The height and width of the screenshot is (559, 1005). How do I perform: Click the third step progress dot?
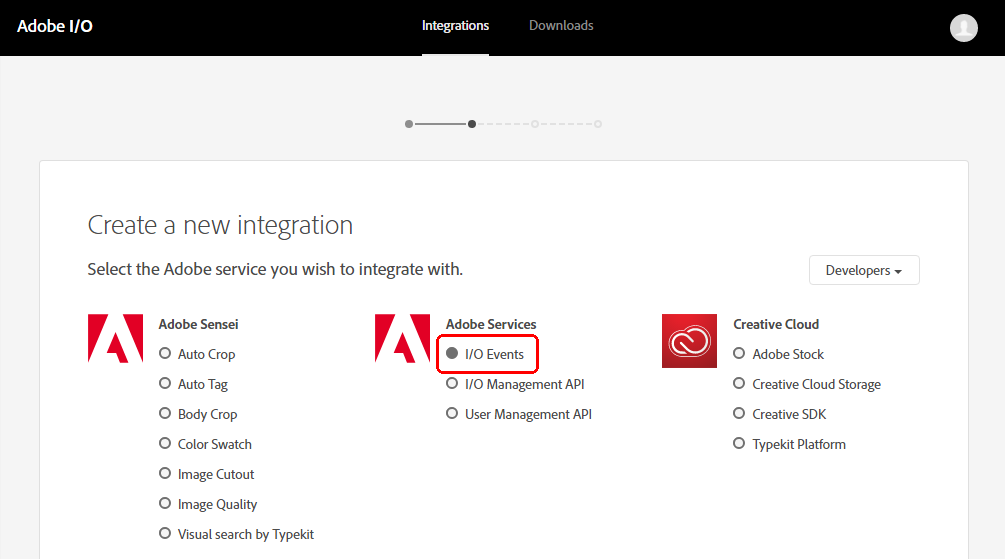point(535,124)
